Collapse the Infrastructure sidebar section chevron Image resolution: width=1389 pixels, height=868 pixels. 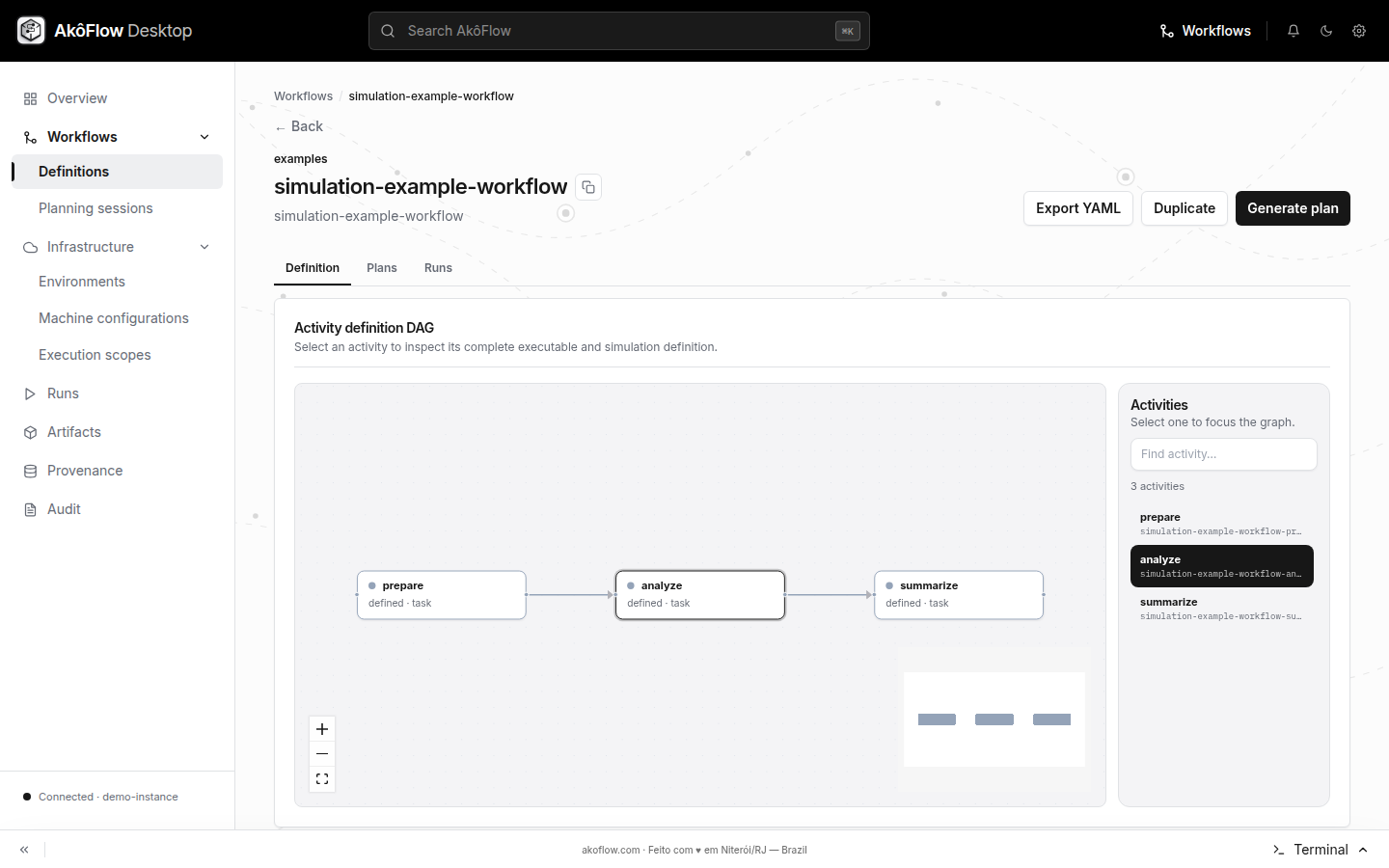coord(204,247)
